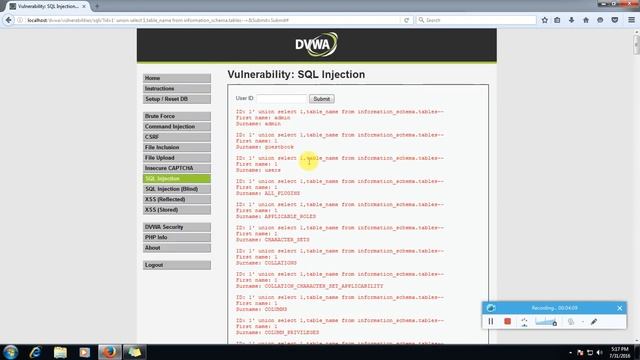Close the recording toolbar widget

tap(620, 308)
